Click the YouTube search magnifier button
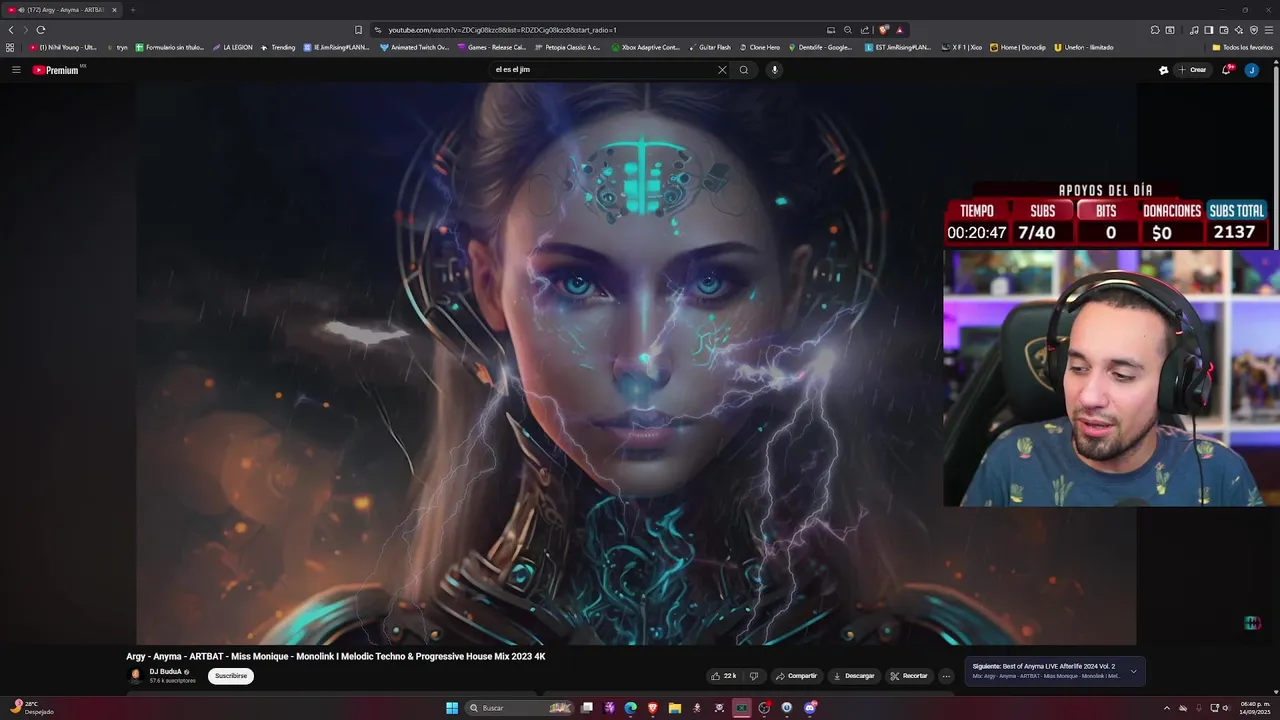The image size is (1280, 720). tap(744, 70)
